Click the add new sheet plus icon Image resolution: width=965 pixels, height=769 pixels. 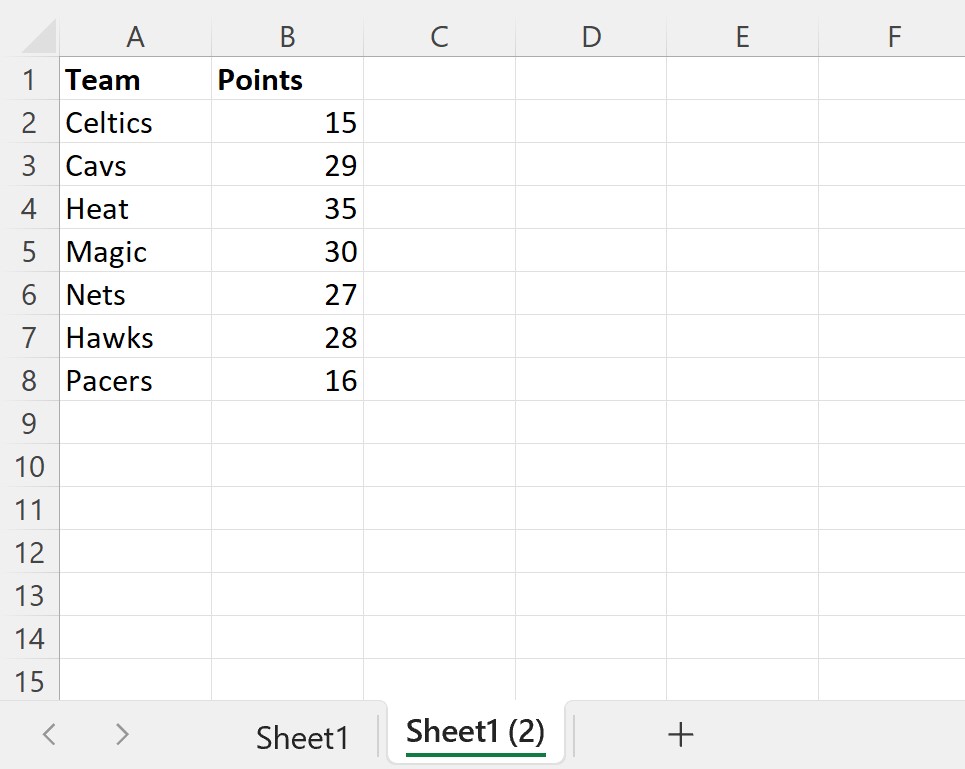(x=680, y=735)
